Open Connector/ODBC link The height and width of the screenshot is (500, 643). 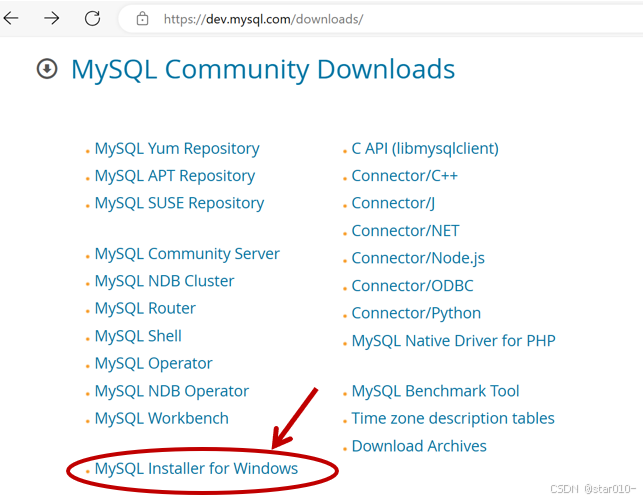[412, 286]
